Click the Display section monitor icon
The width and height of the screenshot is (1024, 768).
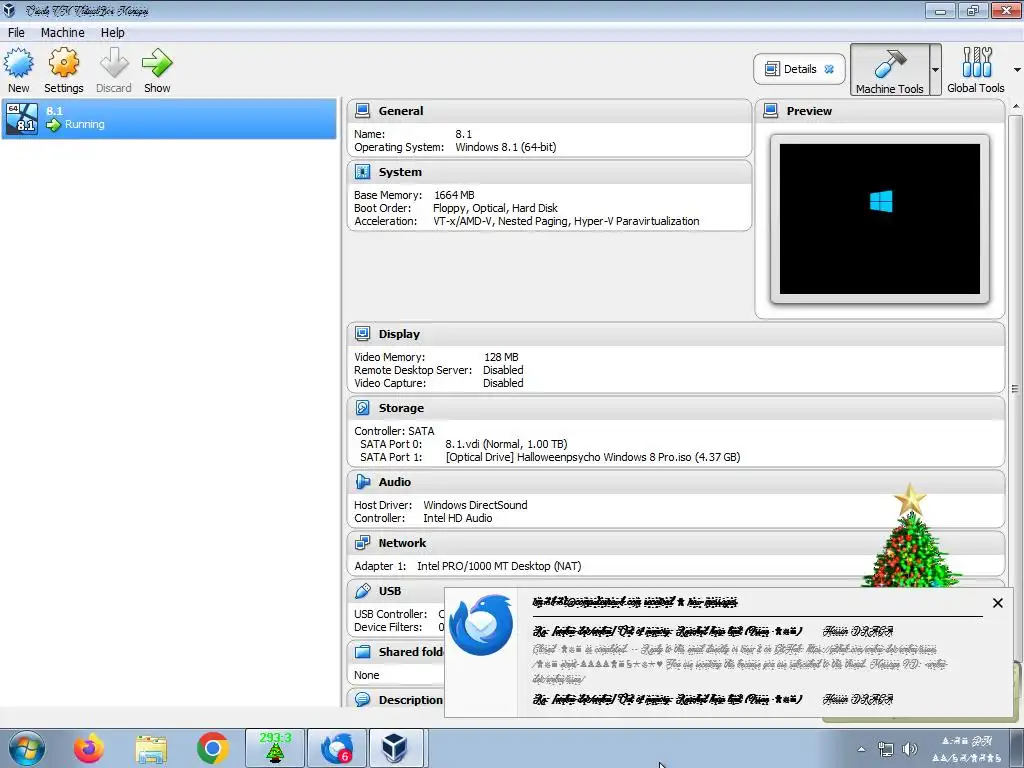click(362, 334)
